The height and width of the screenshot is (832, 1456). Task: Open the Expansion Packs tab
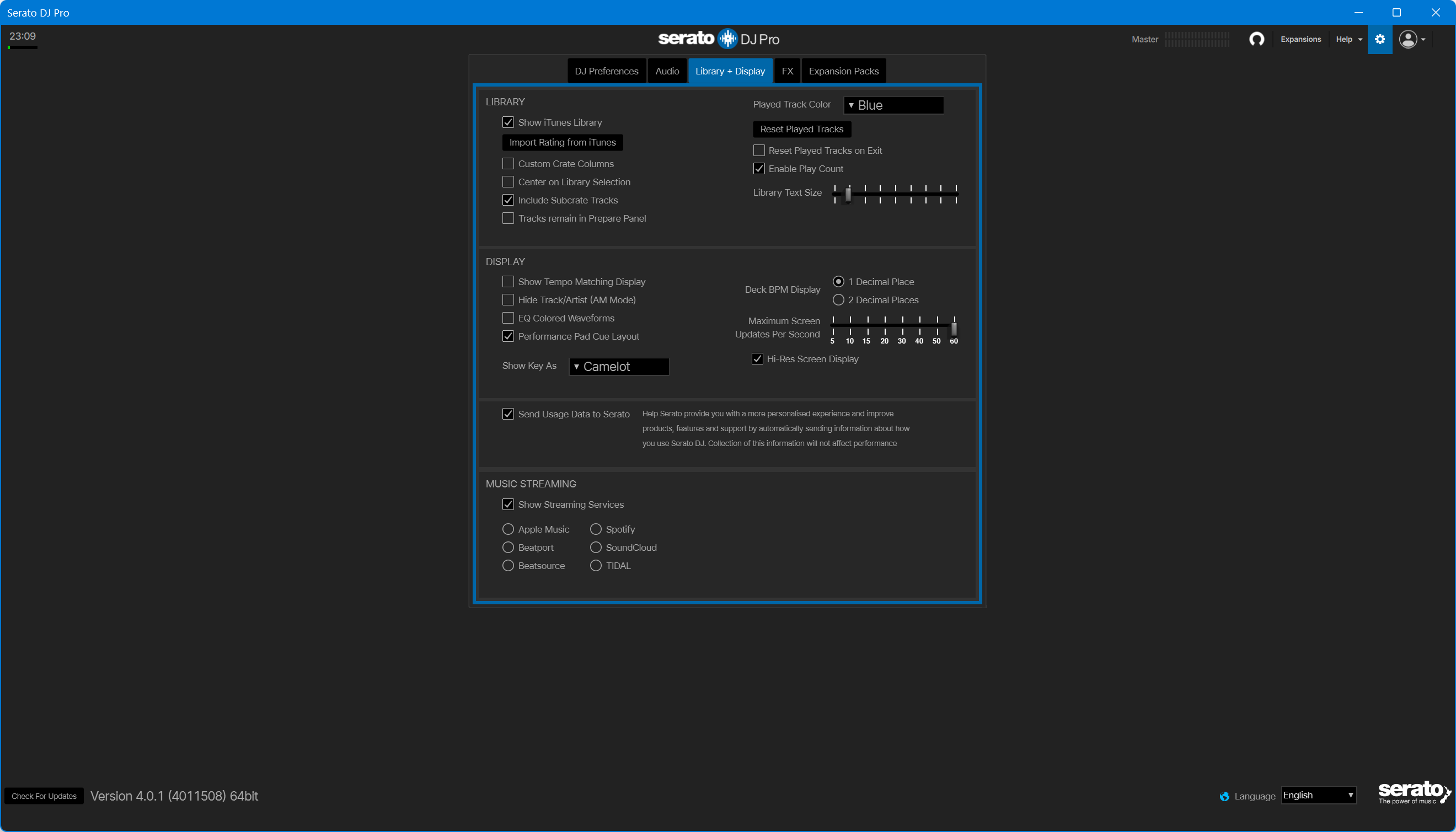[843, 71]
